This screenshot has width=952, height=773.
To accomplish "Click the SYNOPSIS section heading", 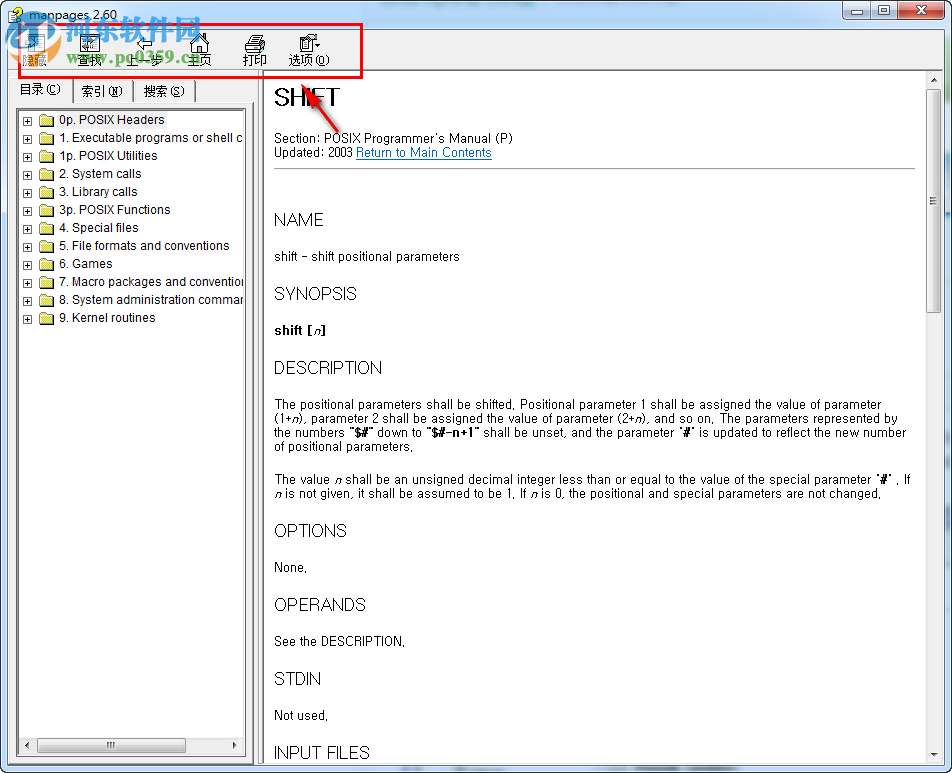I will pyautogui.click(x=315, y=294).
